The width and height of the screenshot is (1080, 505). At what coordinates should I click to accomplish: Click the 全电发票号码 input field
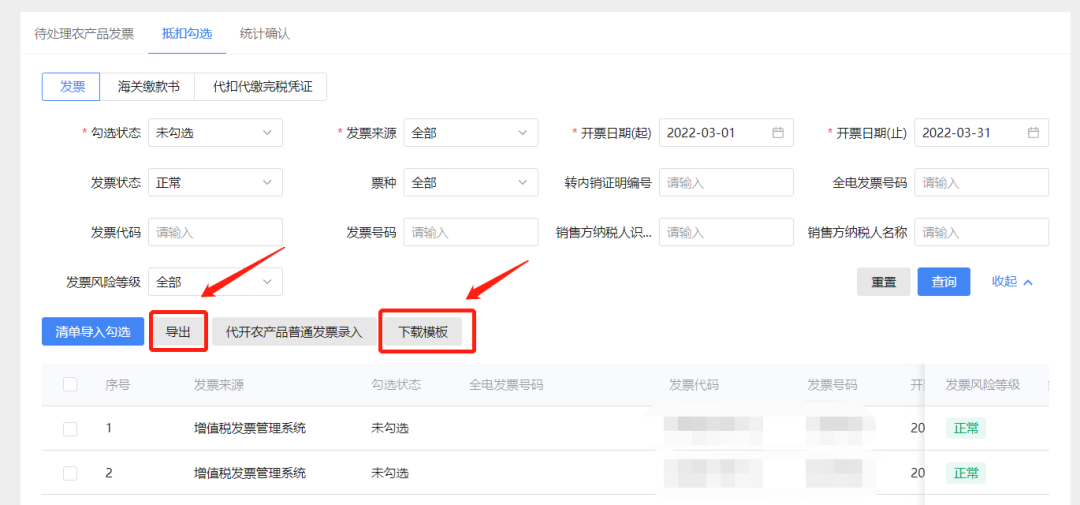[x=982, y=183]
